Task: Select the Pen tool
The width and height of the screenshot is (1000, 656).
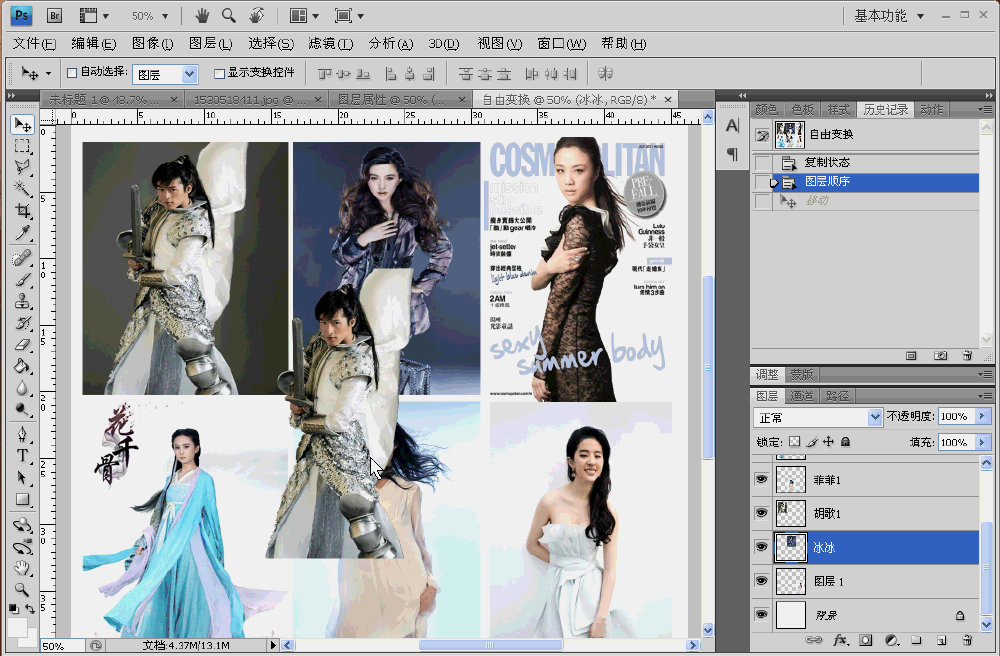Action: [x=22, y=435]
